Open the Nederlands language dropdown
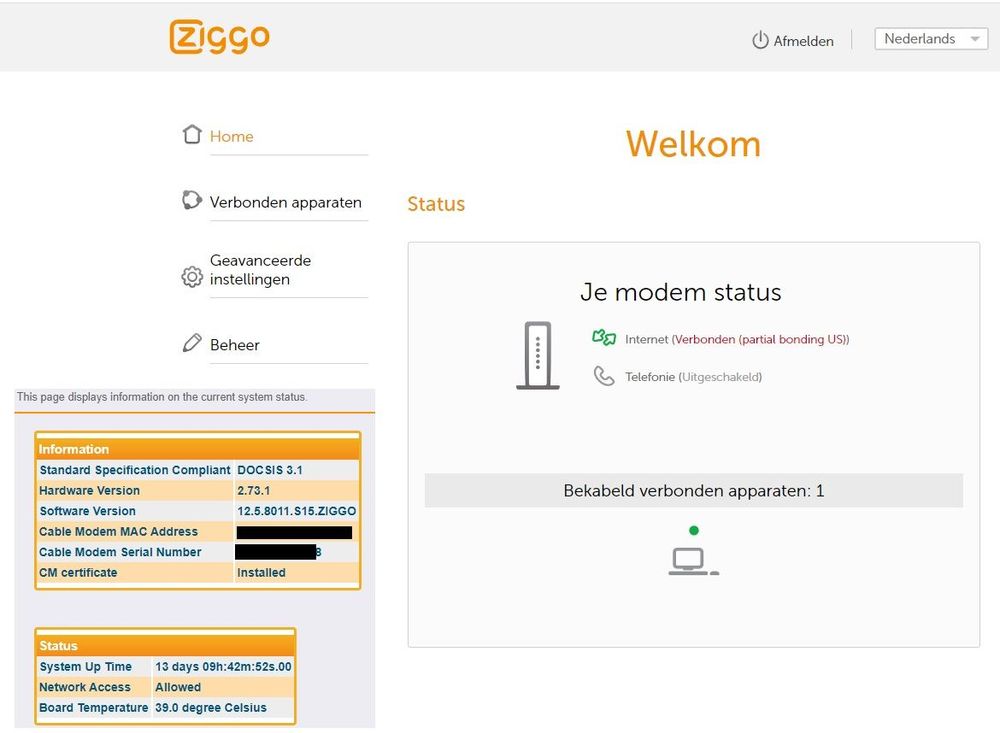This screenshot has height=733, width=1000. 930,38
